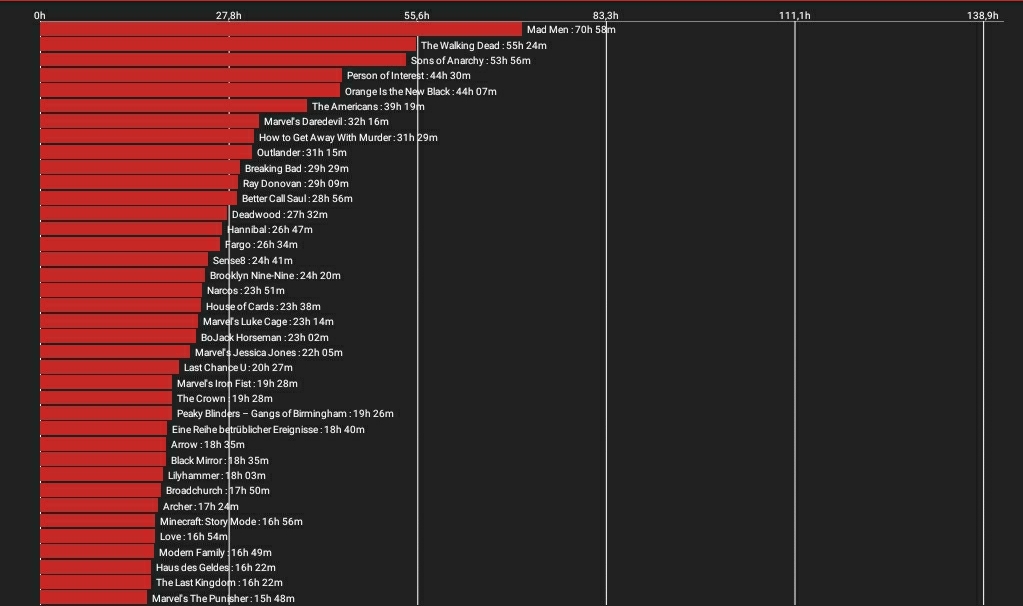Click 'Haus des Geldes : 16h 22m' label

click(215, 568)
